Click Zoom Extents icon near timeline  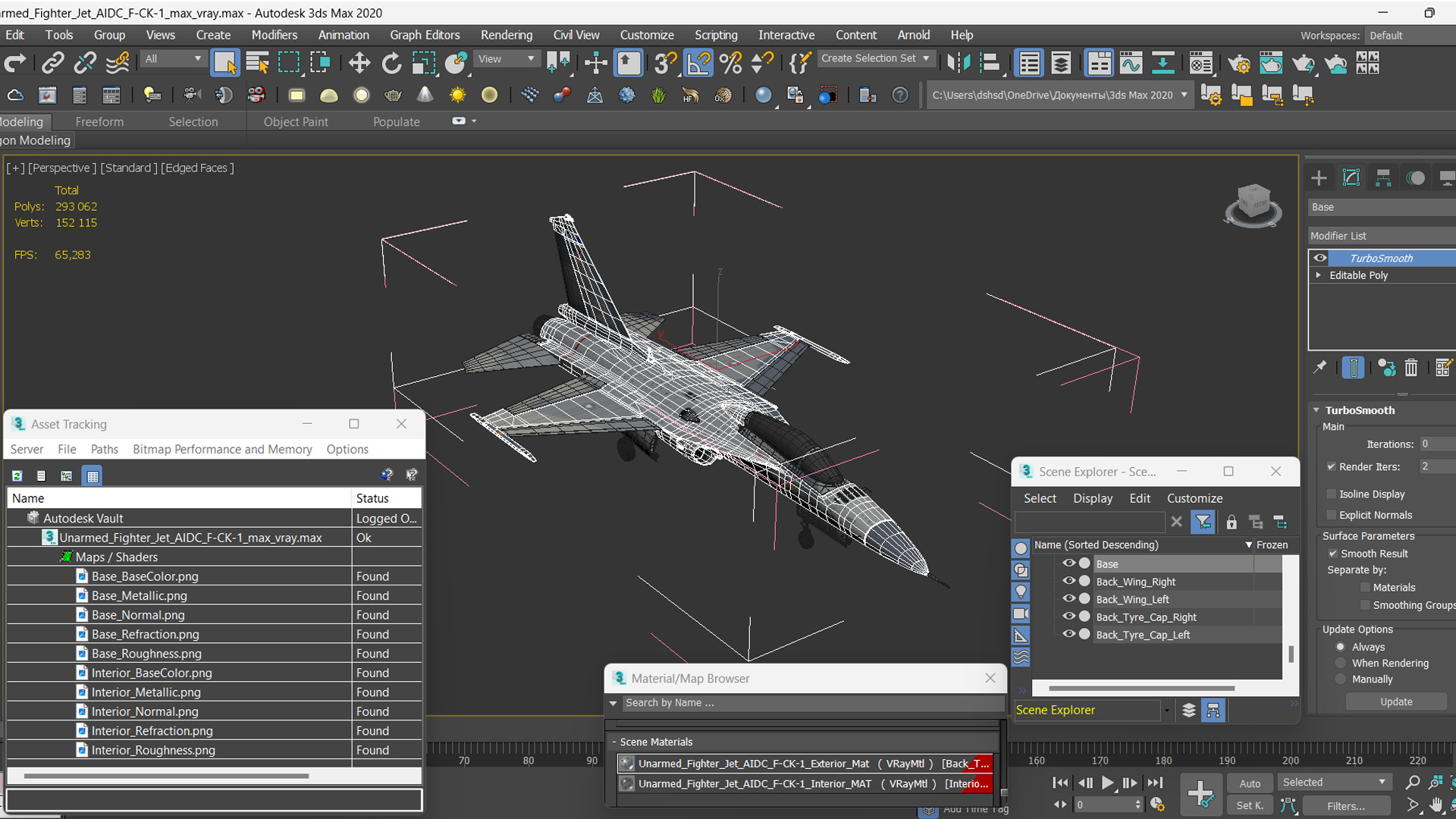(x=1436, y=782)
